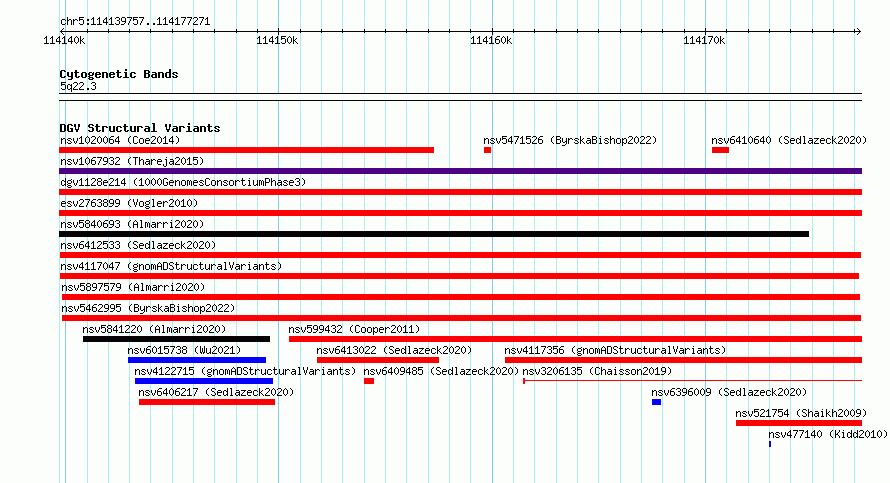The height and width of the screenshot is (483, 890).
Task: Click the red nsv6406217 variant bar
Action: point(207,402)
